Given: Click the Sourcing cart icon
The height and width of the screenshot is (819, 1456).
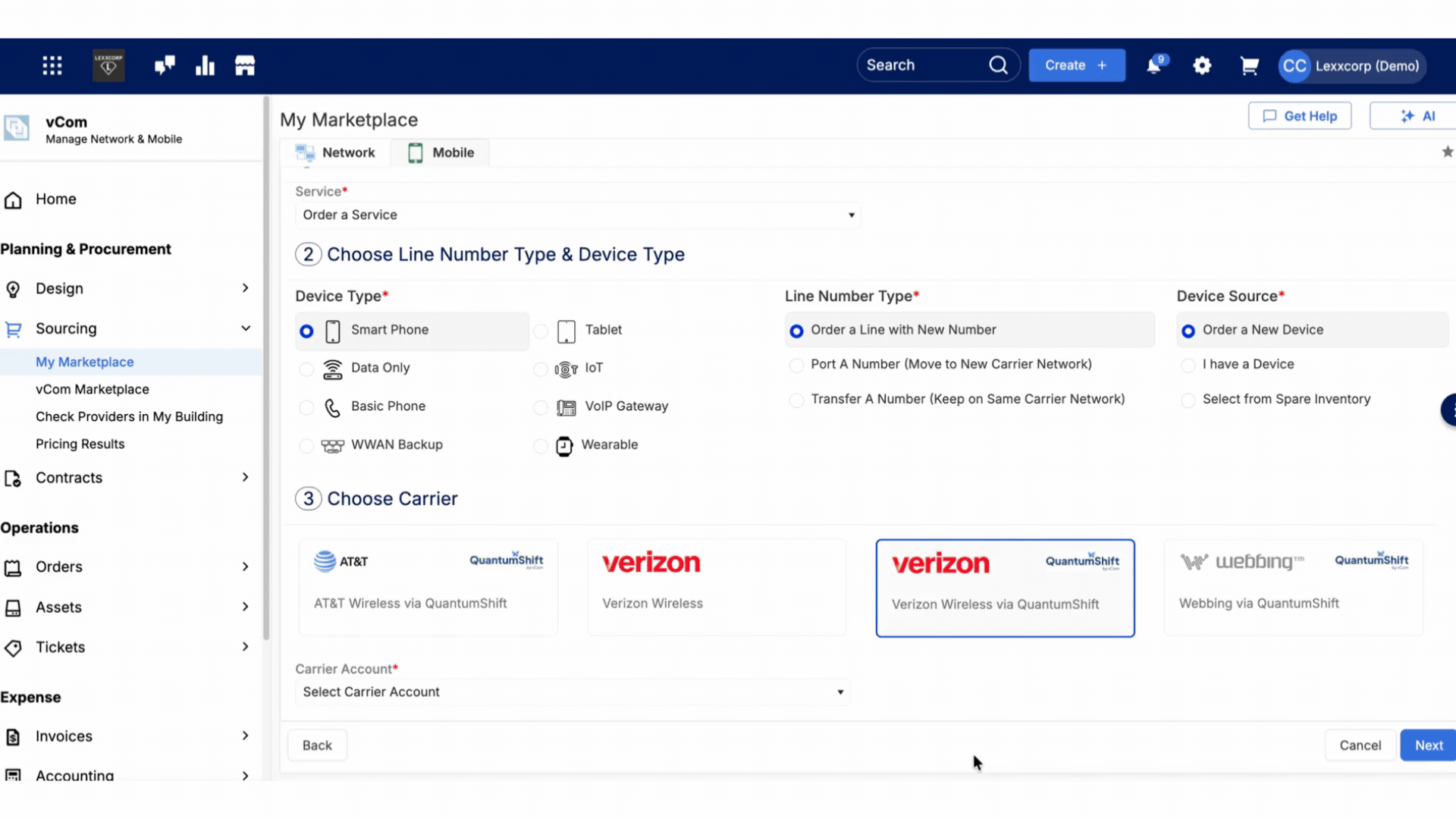Looking at the screenshot, I should (13, 329).
